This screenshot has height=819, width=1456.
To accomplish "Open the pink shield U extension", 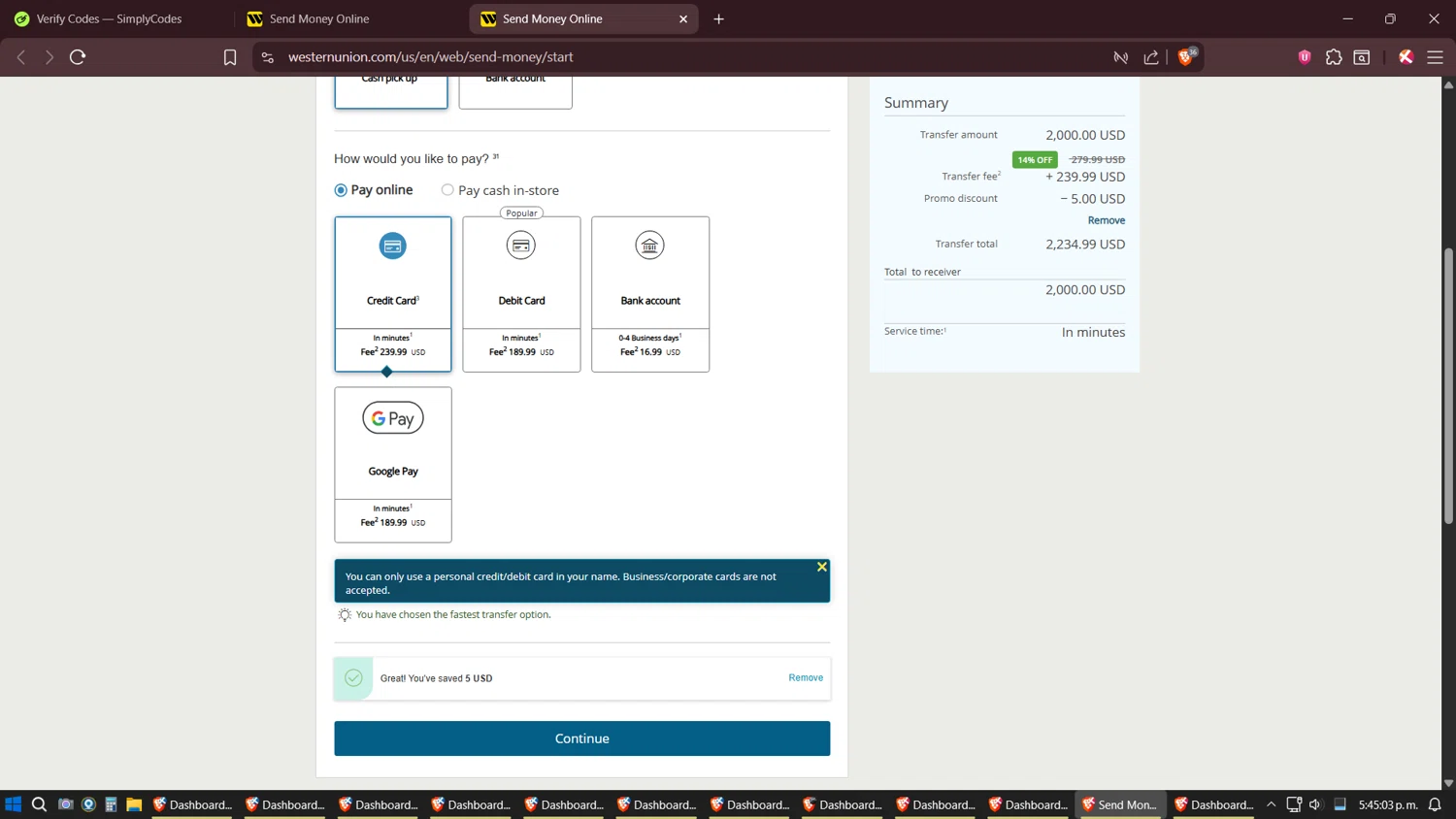I will [1305, 57].
